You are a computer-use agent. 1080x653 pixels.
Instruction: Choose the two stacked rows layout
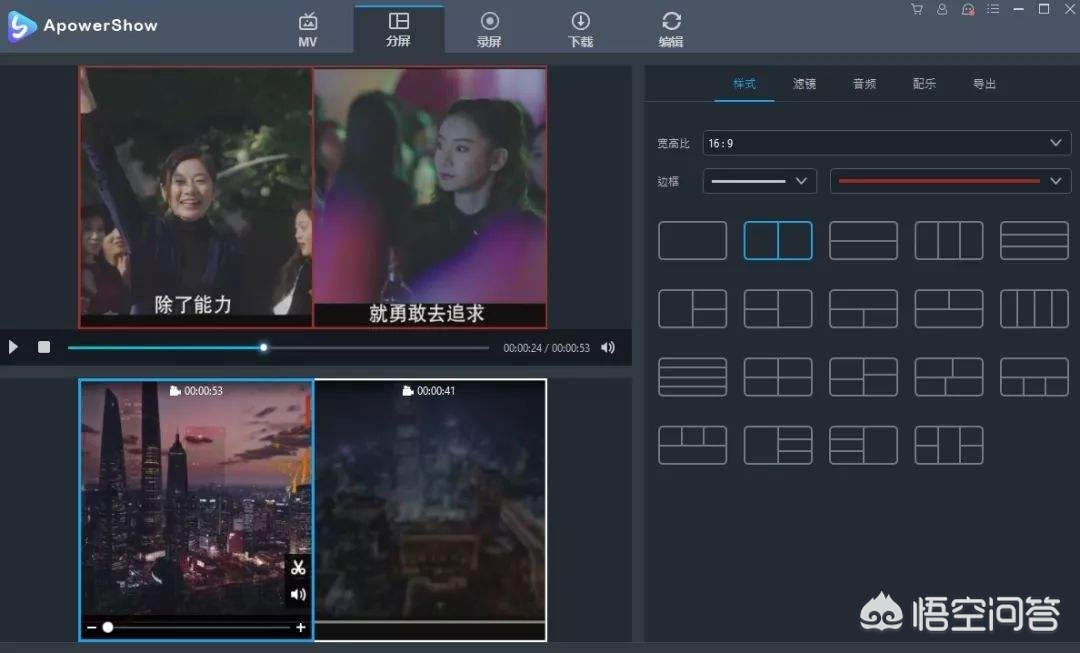point(863,240)
